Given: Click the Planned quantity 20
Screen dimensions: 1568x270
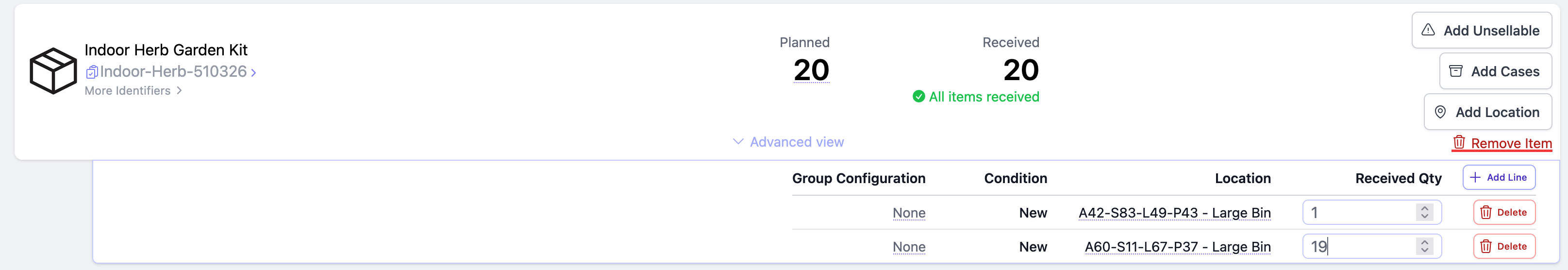Looking at the screenshot, I should coord(811,71).
